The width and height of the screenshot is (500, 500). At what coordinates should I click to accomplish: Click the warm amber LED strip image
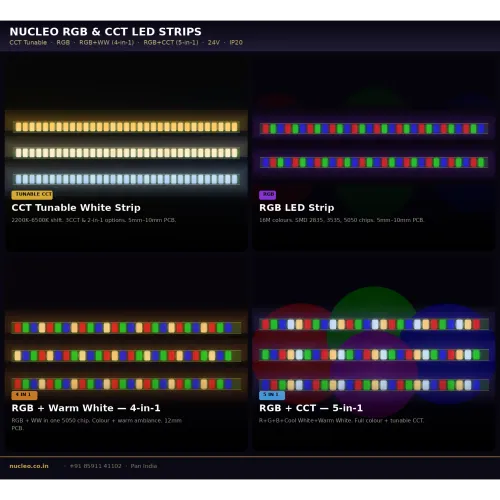point(127,127)
